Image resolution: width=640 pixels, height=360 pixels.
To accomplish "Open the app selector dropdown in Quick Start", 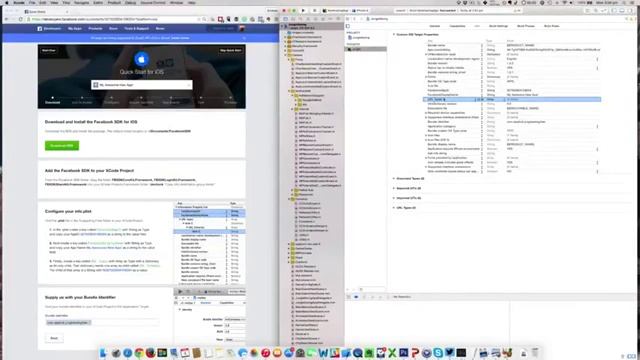I will 142,85.
